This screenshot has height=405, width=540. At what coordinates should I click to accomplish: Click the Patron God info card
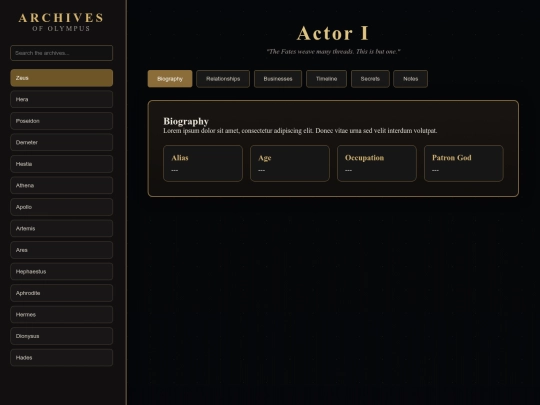click(x=464, y=163)
